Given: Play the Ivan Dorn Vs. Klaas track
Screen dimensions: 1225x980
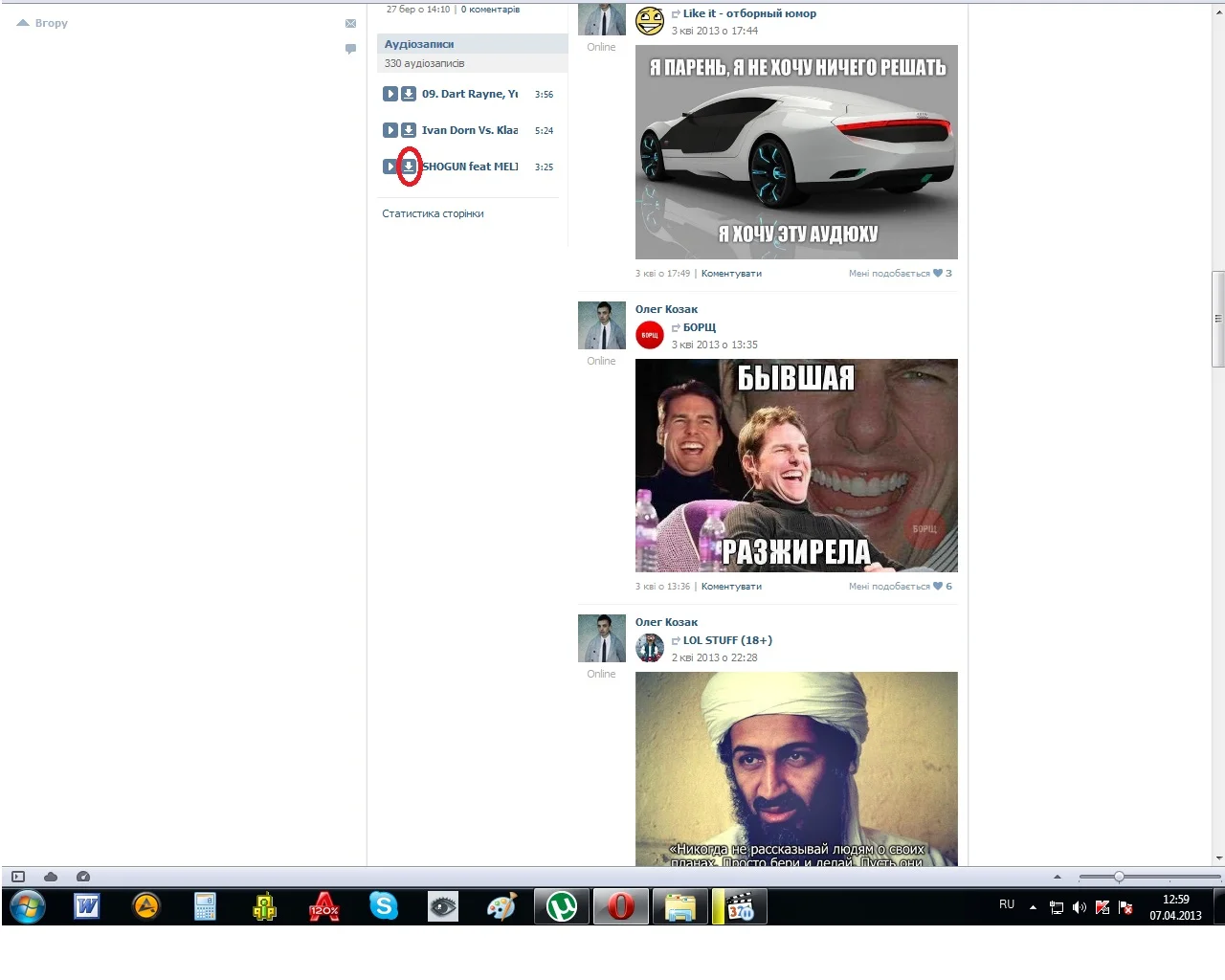Looking at the screenshot, I should (390, 130).
